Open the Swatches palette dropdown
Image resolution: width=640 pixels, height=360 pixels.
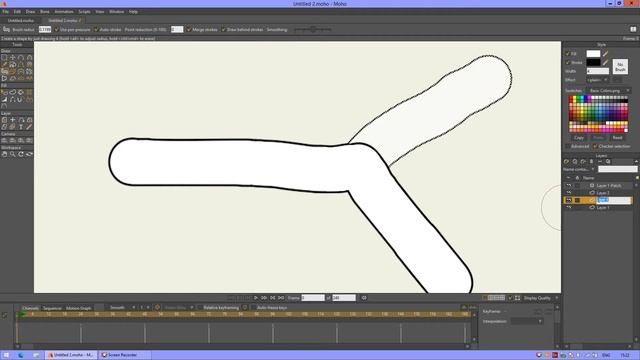click(x=609, y=90)
